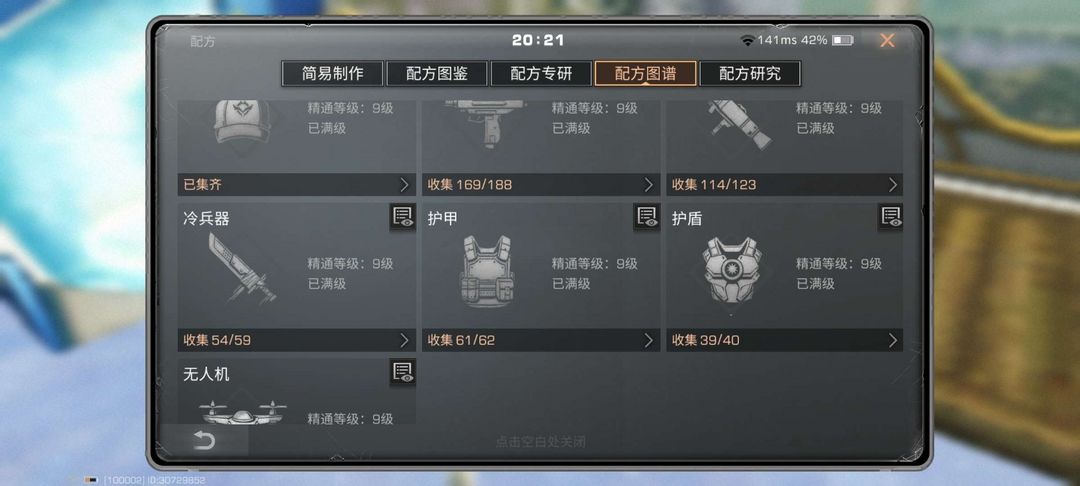
Task: Expand the 收集 39/40 collection chevron
Action: [893, 340]
